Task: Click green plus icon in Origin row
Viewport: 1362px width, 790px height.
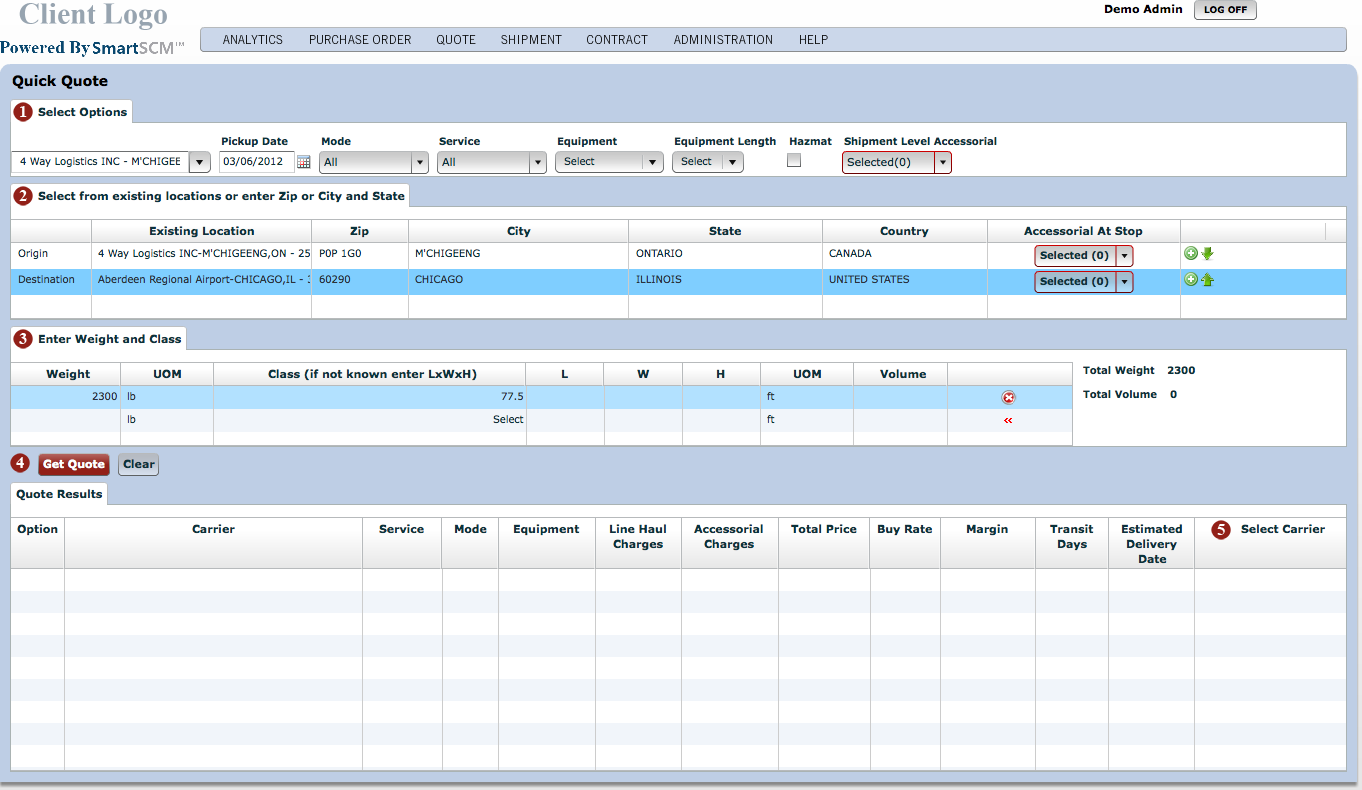Action: click(1191, 254)
